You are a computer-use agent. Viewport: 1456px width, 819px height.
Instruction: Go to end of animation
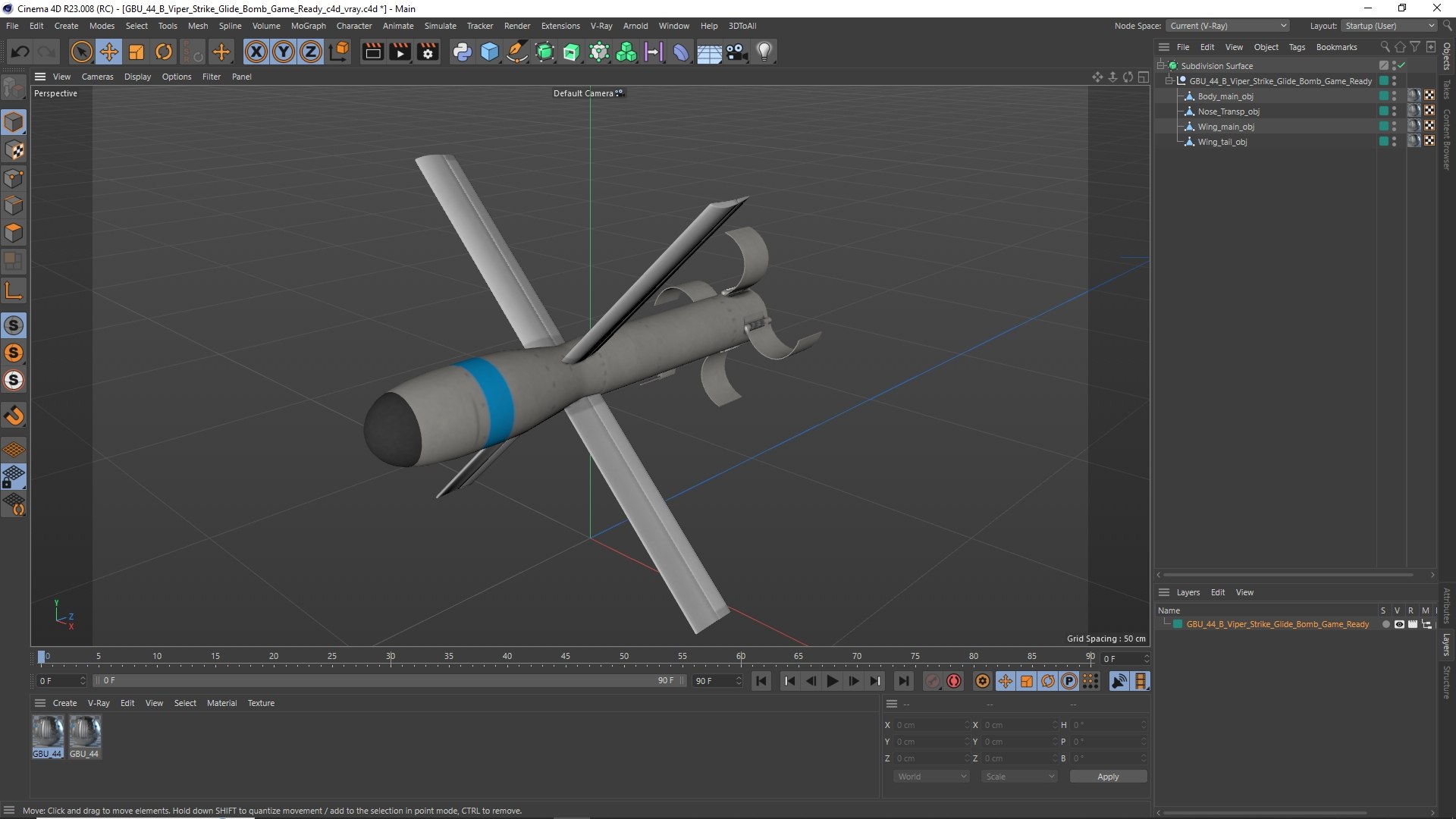coord(903,681)
